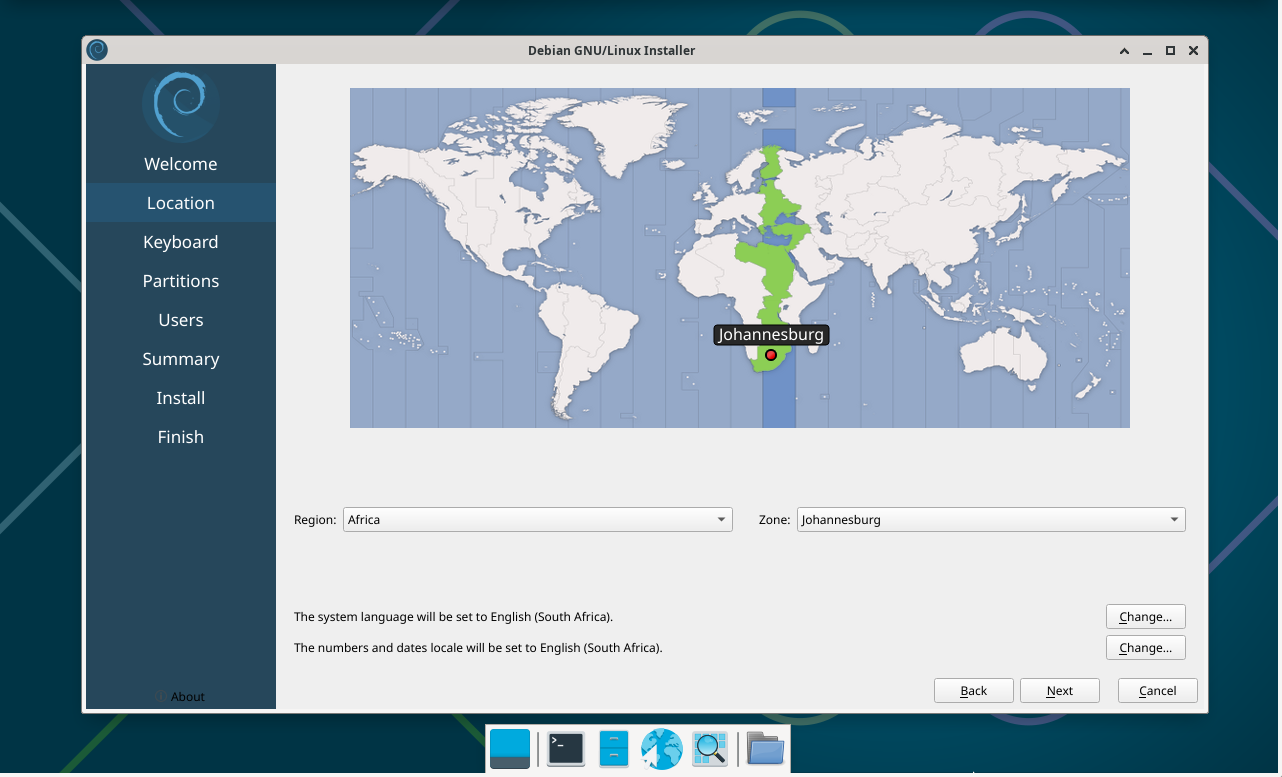Change the system language setting
This screenshot has width=1282, height=777.
click(1145, 616)
